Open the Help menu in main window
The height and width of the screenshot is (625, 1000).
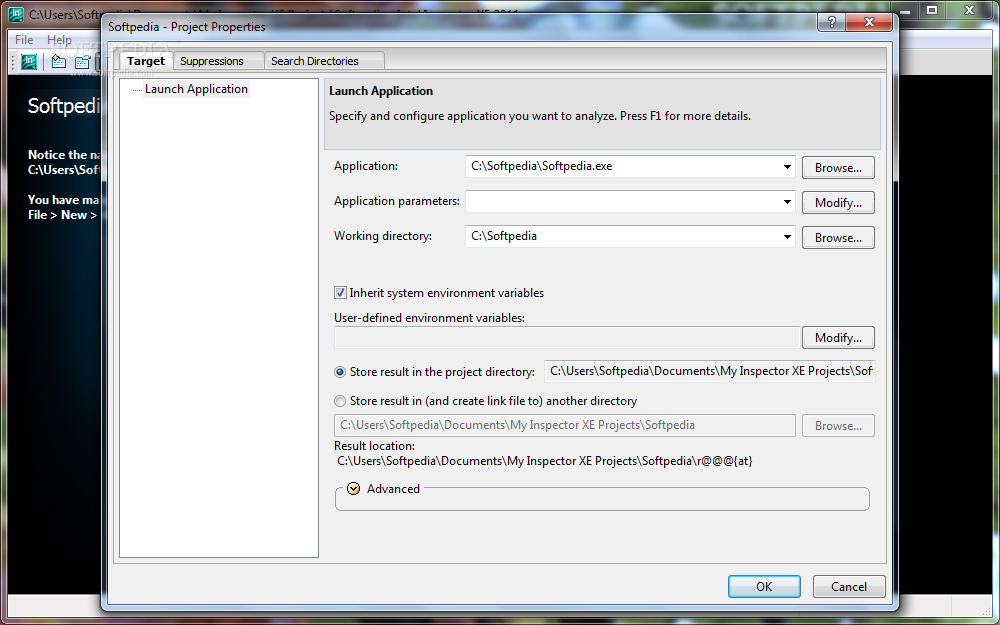point(59,40)
